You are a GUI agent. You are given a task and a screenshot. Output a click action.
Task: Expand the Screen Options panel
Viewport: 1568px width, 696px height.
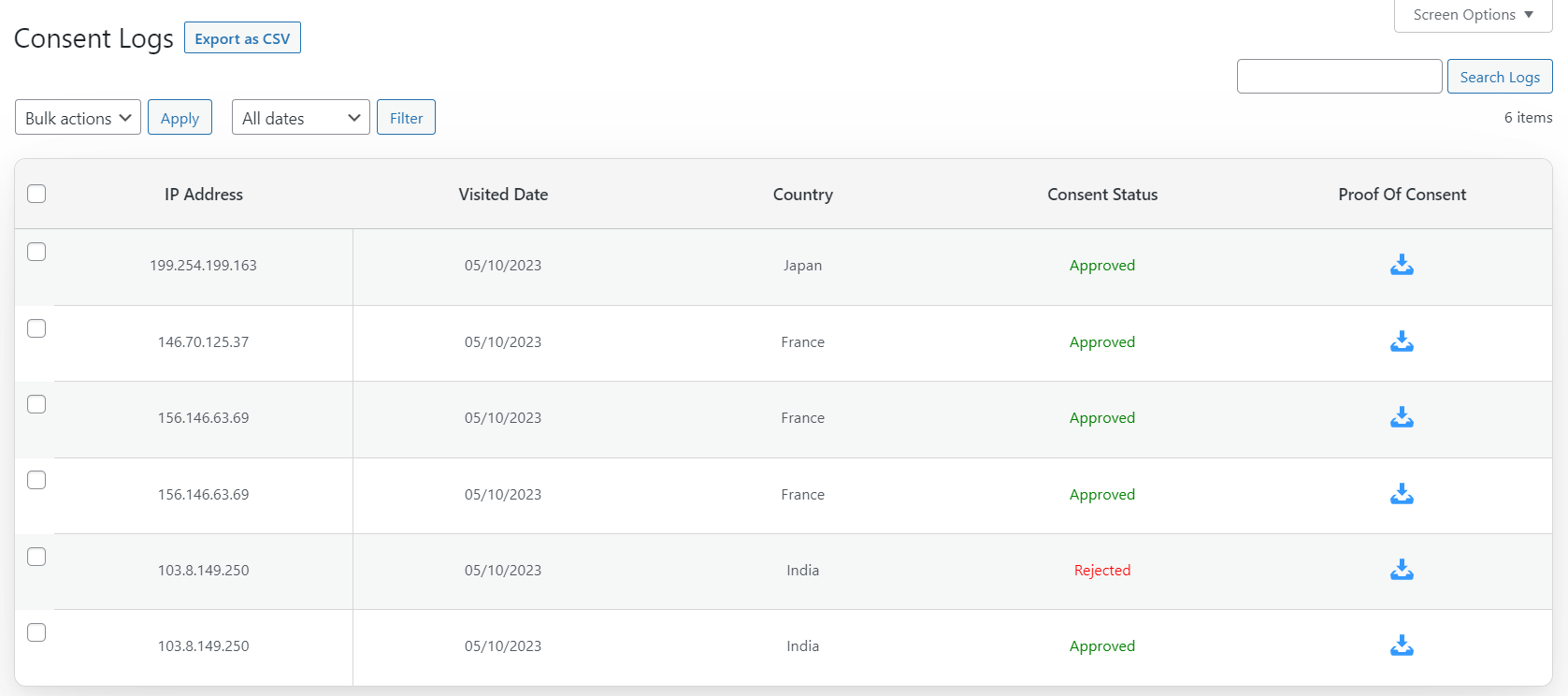pos(1473,15)
